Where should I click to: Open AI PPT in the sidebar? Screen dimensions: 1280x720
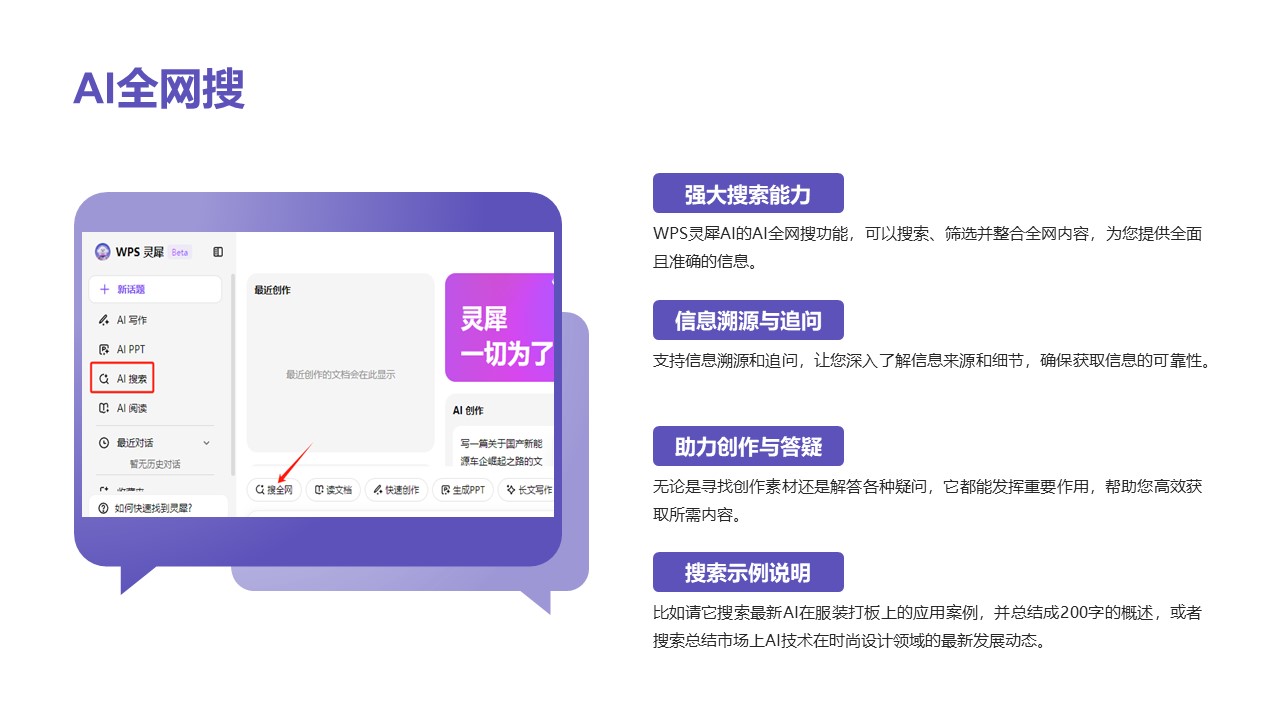(x=130, y=349)
